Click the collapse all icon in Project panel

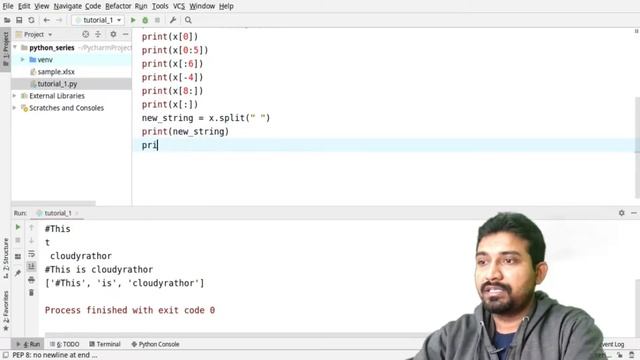pyautogui.click(x=98, y=34)
